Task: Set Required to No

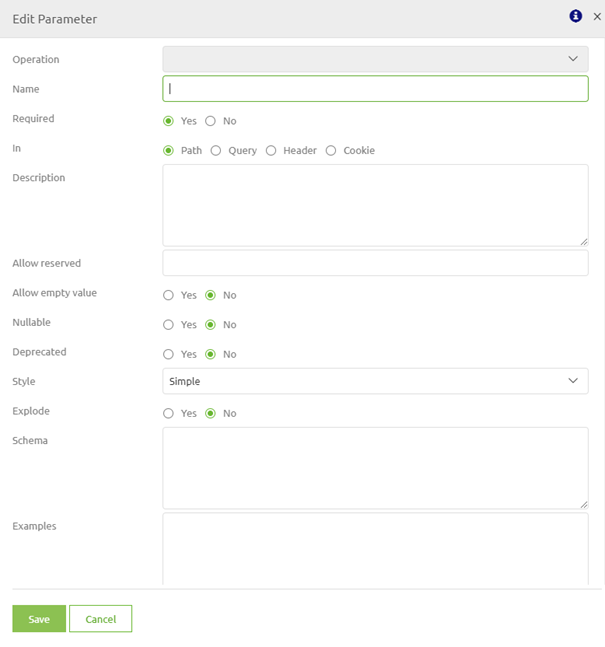Action: (210, 121)
